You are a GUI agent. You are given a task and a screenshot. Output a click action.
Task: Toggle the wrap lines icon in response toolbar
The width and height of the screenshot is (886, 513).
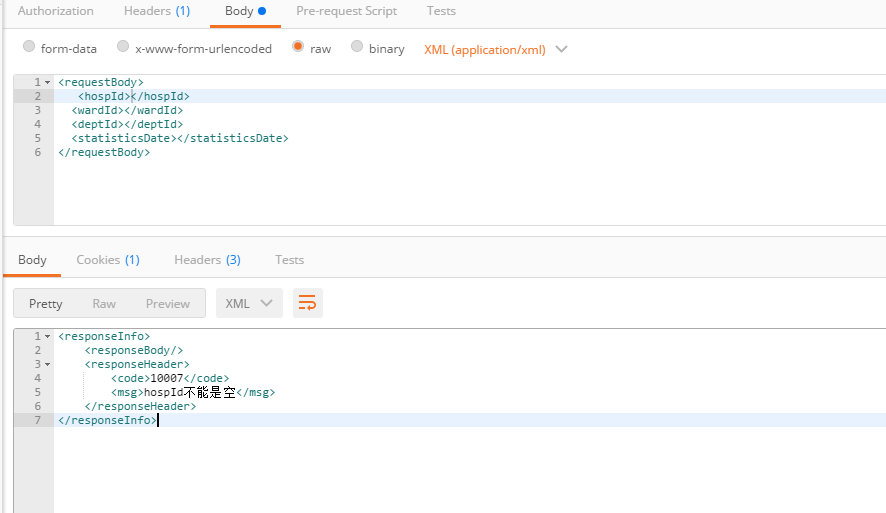click(307, 303)
